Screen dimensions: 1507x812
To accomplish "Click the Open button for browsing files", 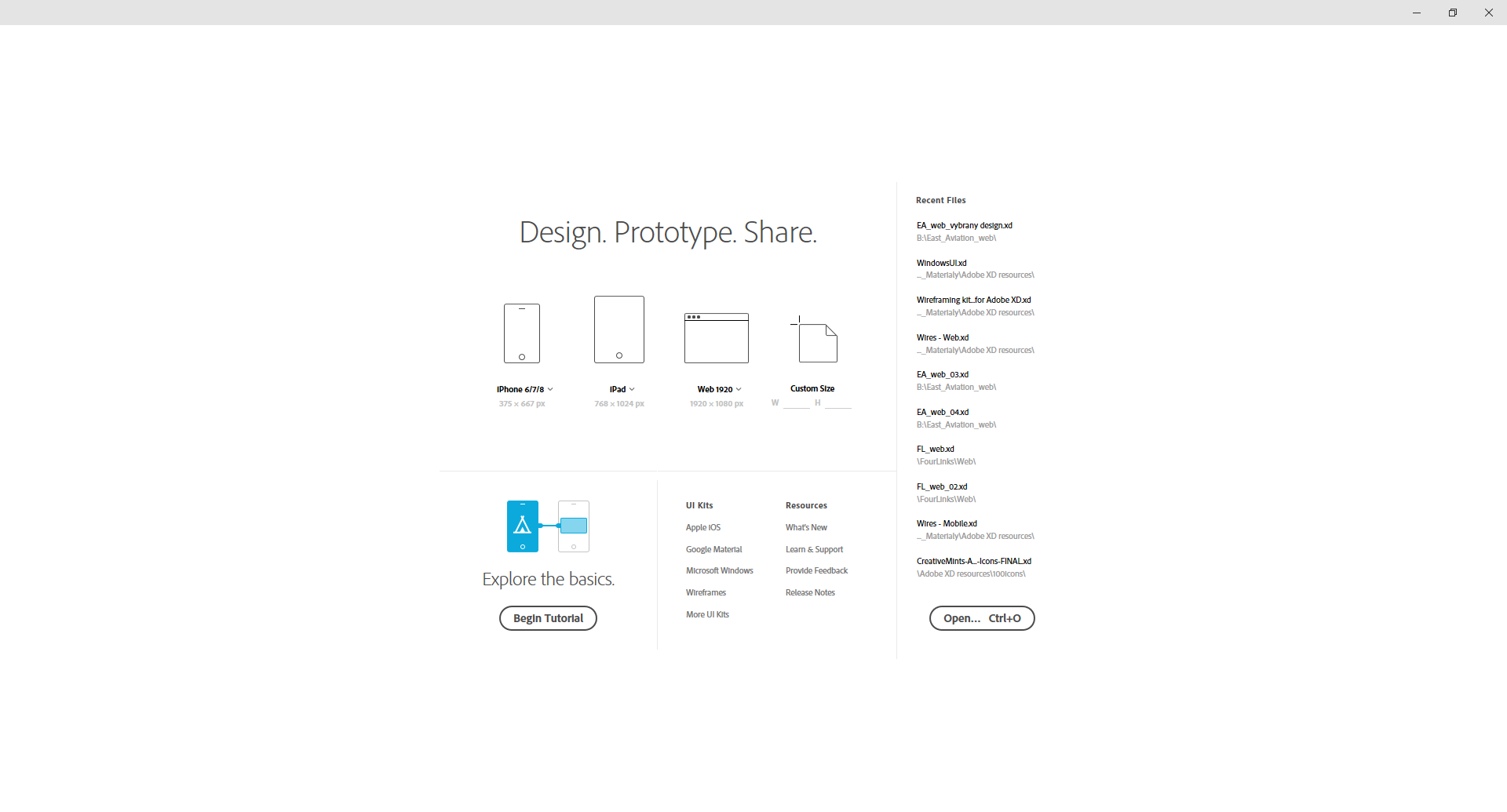I will click(x=981, y=618).
